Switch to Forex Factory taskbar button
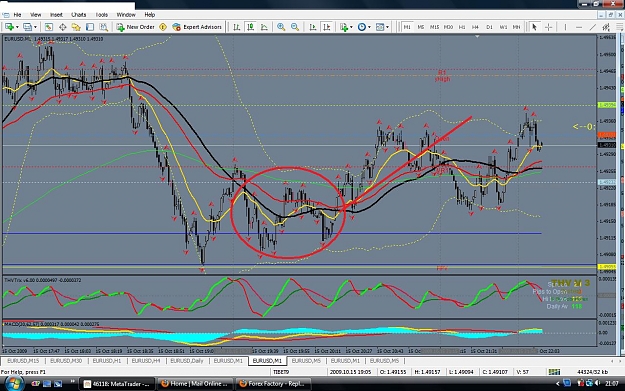The height and width of the screenshot is (391, 625). click(273, 384)
